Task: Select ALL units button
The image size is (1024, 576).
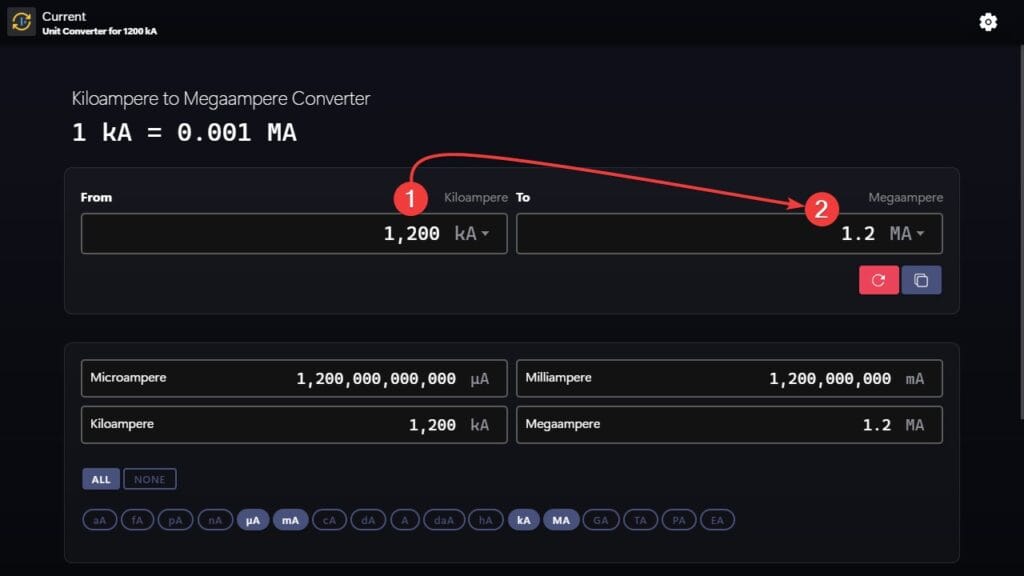Action: pyautogui.click(x=101, y=479)
